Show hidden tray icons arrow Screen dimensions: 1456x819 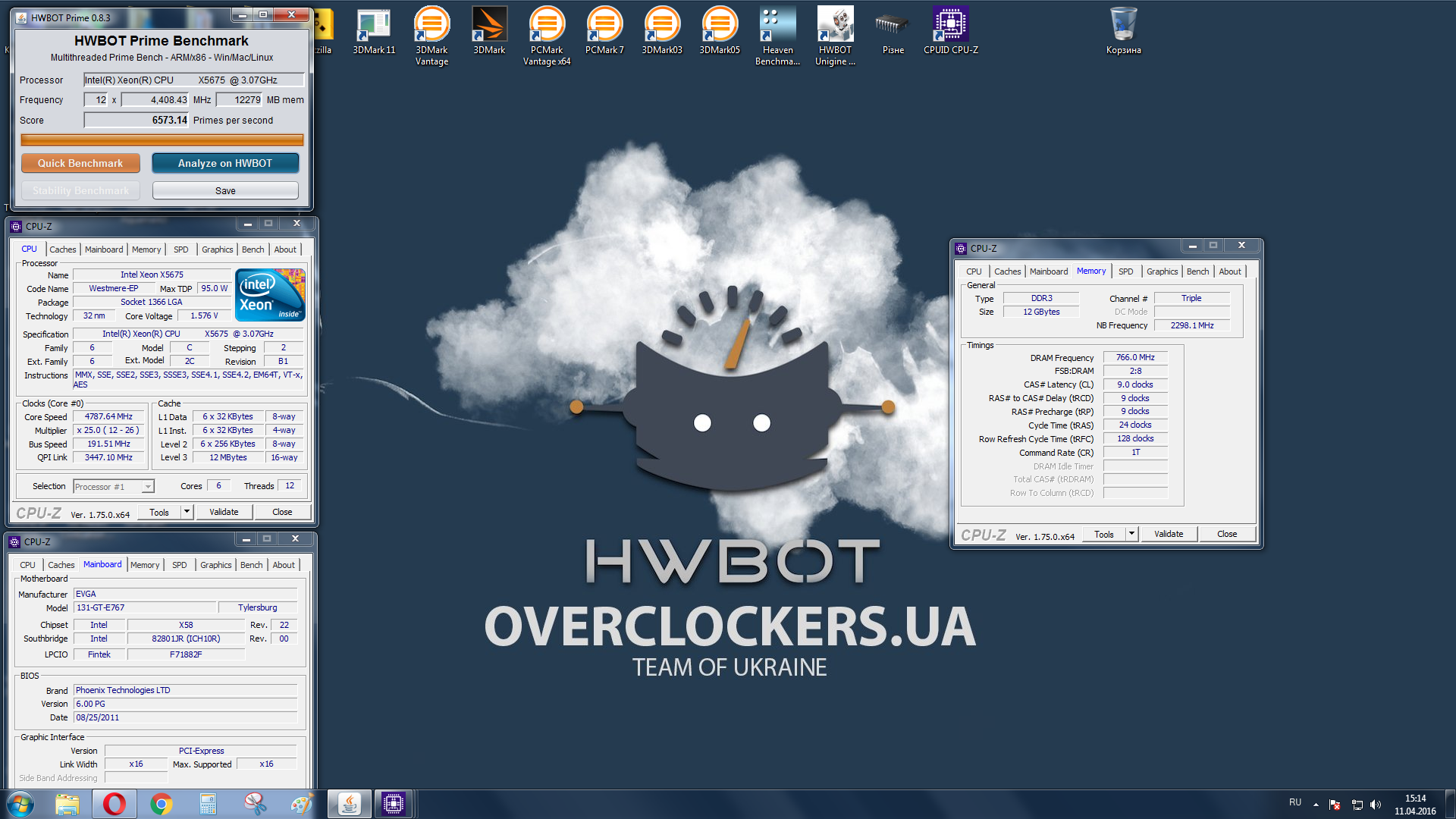(x=1316, y=805)
